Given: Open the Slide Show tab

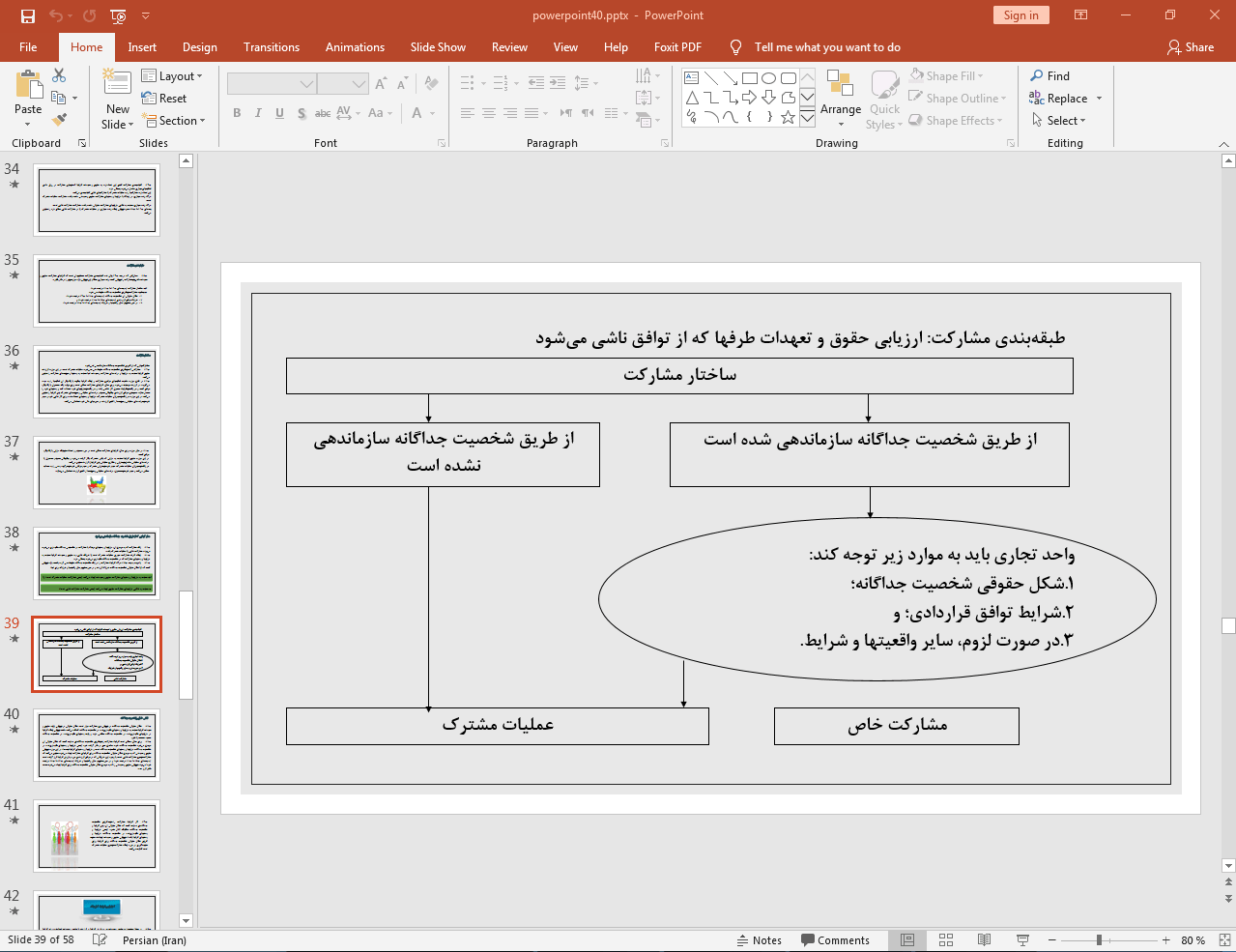Looking at the screenshot, I should click(438, 46).
